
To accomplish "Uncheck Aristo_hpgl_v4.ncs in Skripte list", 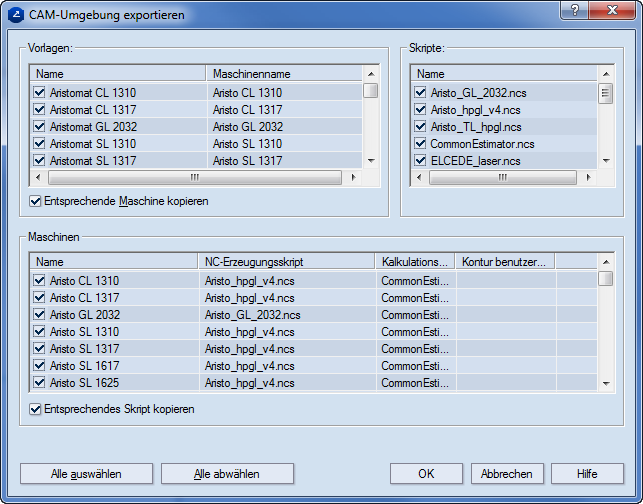I will (420, 109).
